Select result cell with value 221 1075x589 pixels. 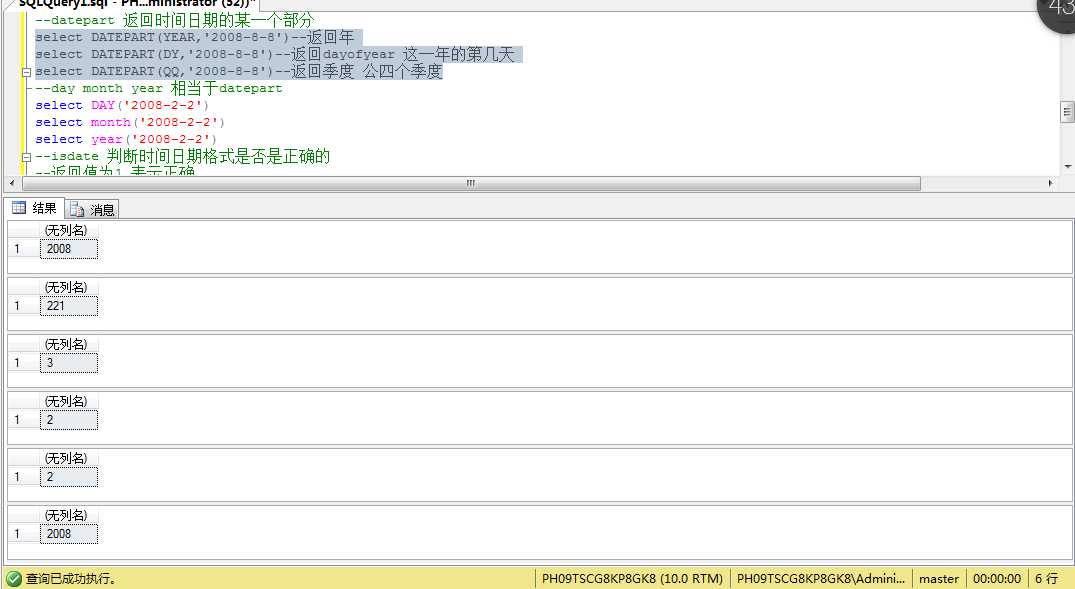[69, 306]
